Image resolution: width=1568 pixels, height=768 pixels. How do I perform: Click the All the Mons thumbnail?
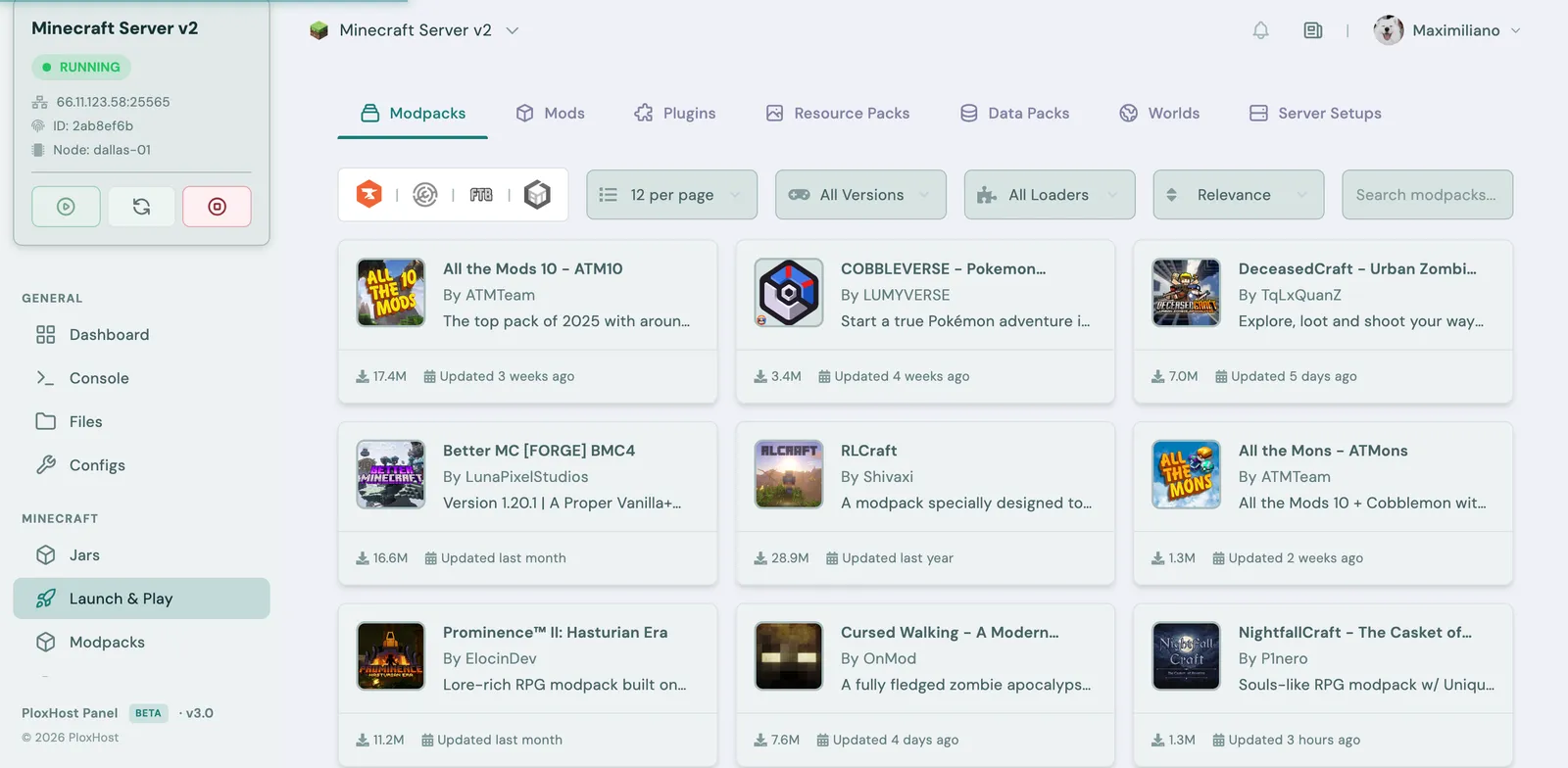1187,475
